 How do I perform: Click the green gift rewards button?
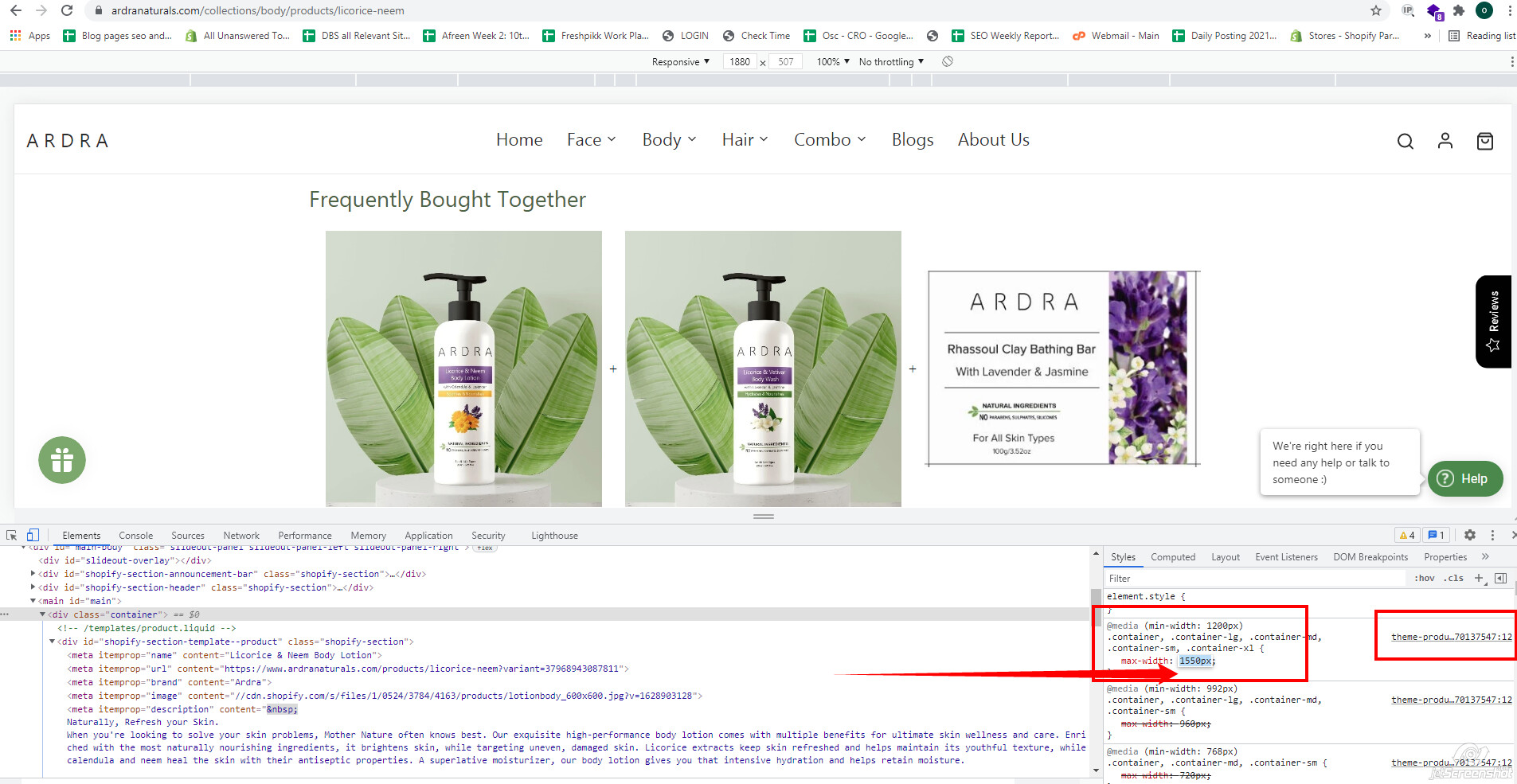click(62, 460)
